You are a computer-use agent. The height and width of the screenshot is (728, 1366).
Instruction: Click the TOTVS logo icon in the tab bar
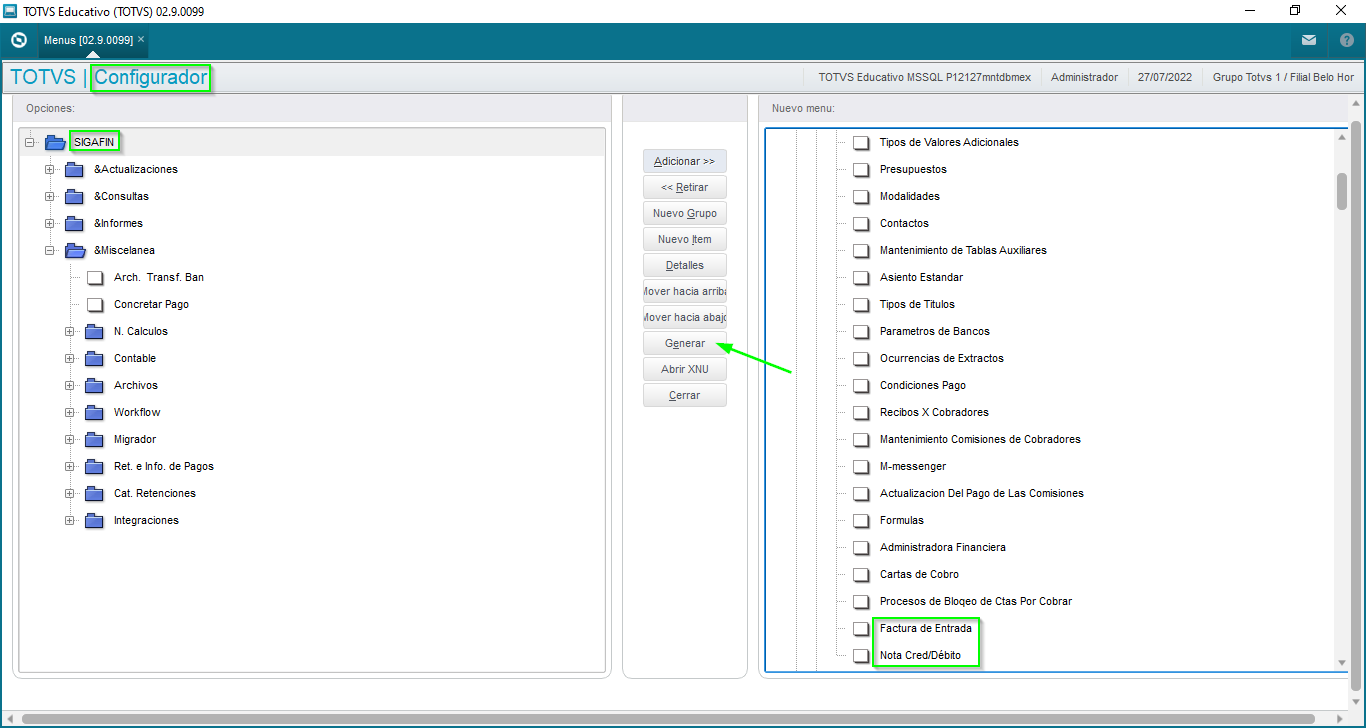tap(18, 40)
